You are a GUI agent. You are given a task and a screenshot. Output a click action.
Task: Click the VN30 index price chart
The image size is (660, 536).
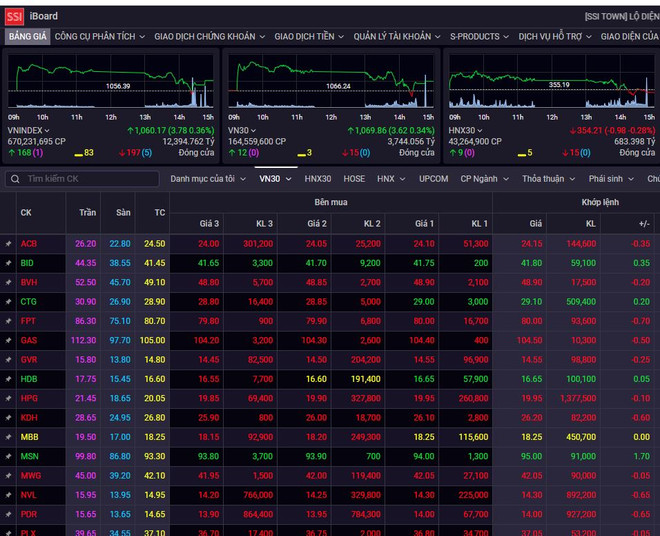pos(331,81)
